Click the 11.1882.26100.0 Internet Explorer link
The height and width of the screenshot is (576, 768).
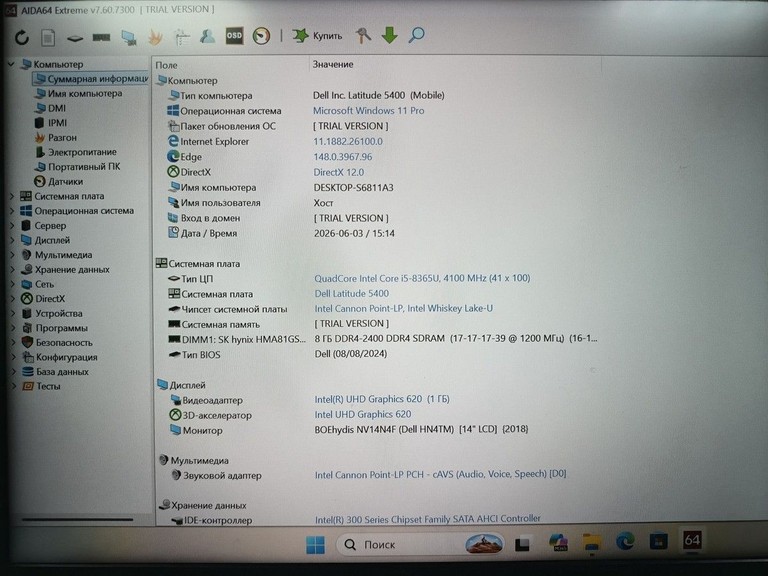click(x=348, y=142)
